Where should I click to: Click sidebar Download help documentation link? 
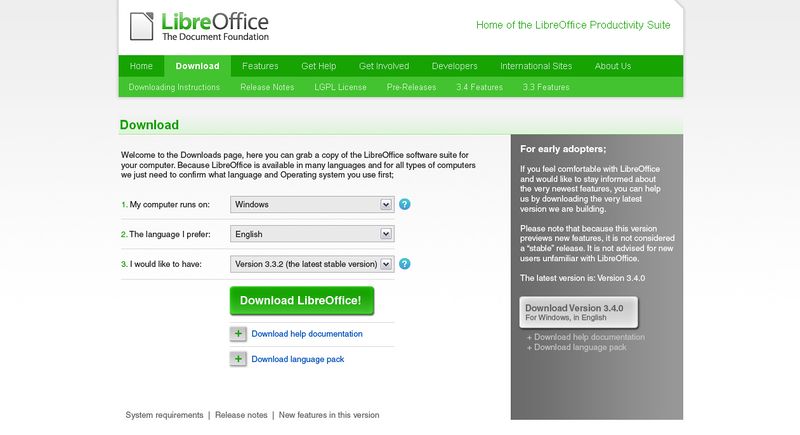point(589,337)
